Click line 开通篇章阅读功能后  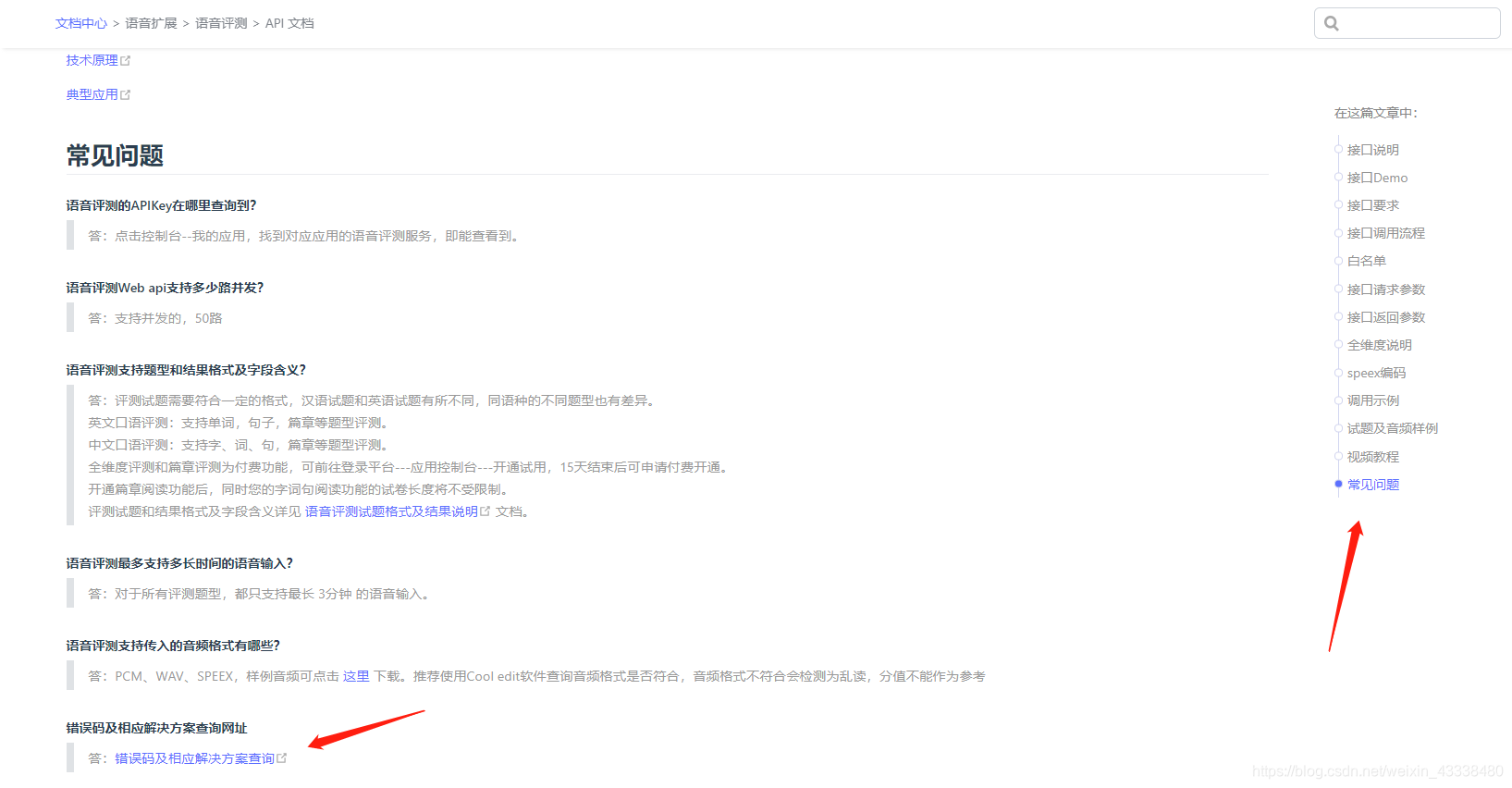300,489
